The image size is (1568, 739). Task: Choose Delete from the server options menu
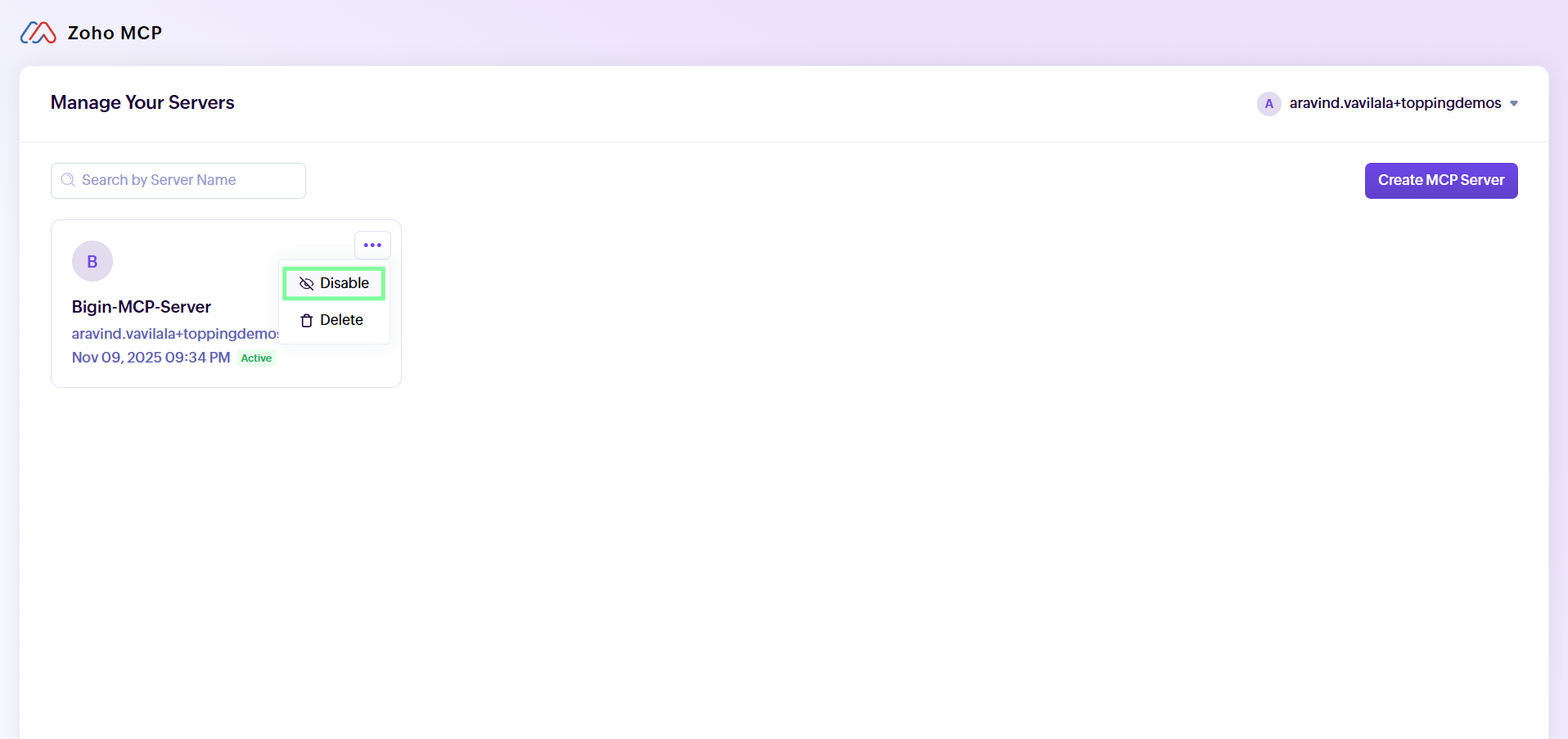(x=334, y=320)
